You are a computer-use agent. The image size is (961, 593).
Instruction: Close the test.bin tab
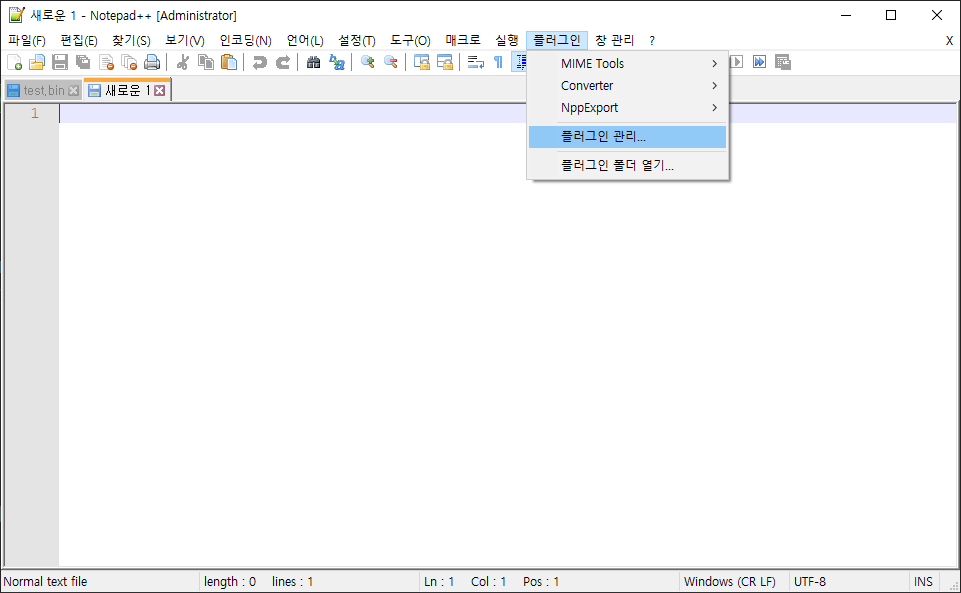tap(74, 91)
